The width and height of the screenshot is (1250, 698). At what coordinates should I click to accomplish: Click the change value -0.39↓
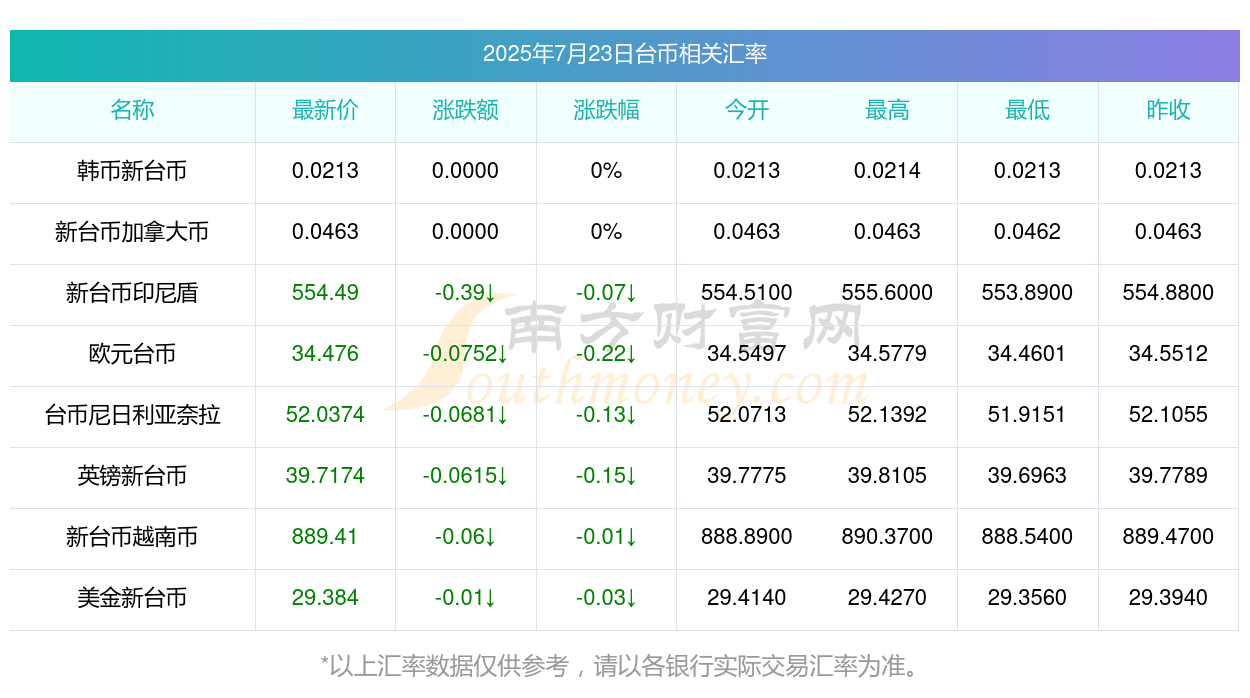[465, 293]
